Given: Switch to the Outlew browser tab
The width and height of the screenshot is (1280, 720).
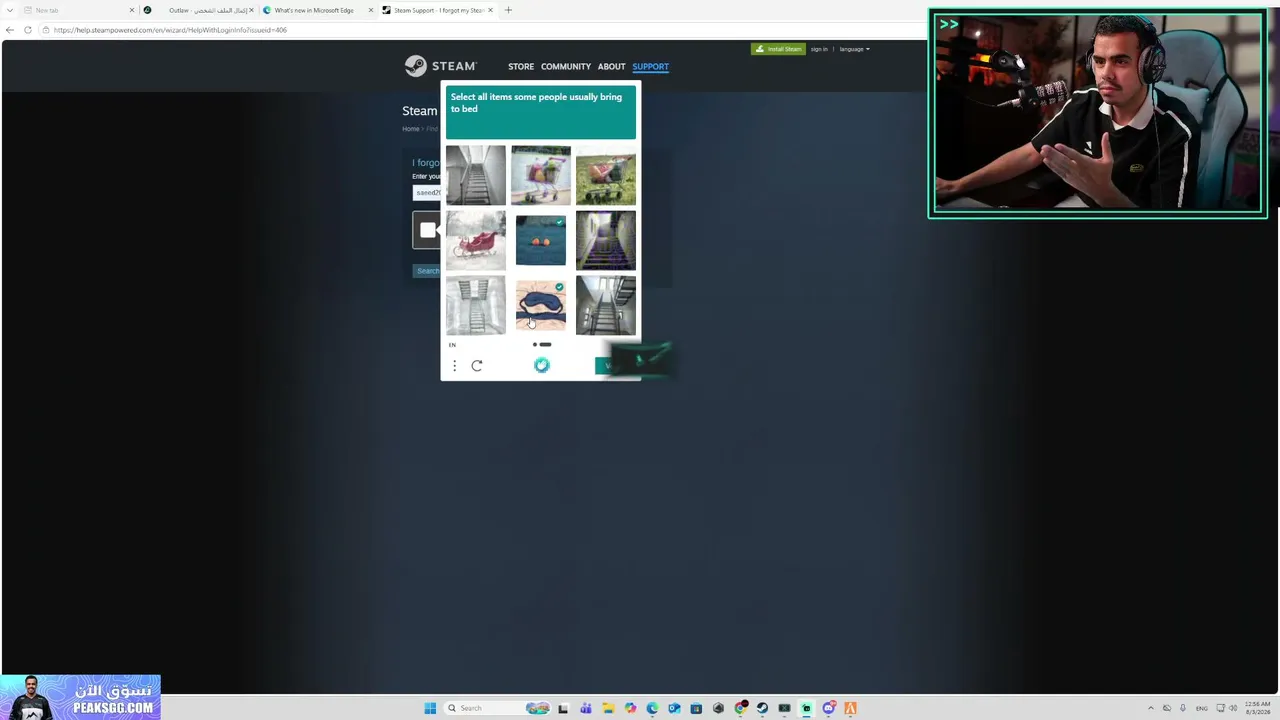Looking at the screenshot, I should click(x=198, y=10).
